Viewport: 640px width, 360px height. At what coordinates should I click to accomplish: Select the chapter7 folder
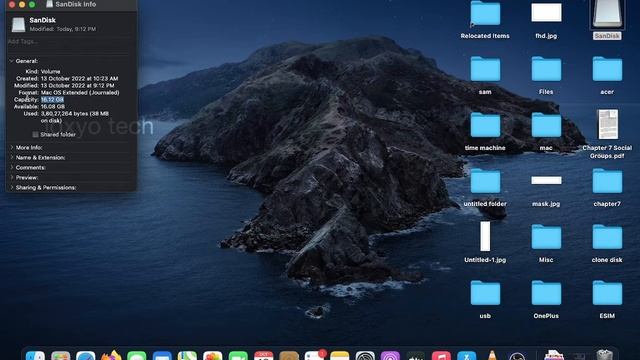pyautogui.click(x=607, y=181)
